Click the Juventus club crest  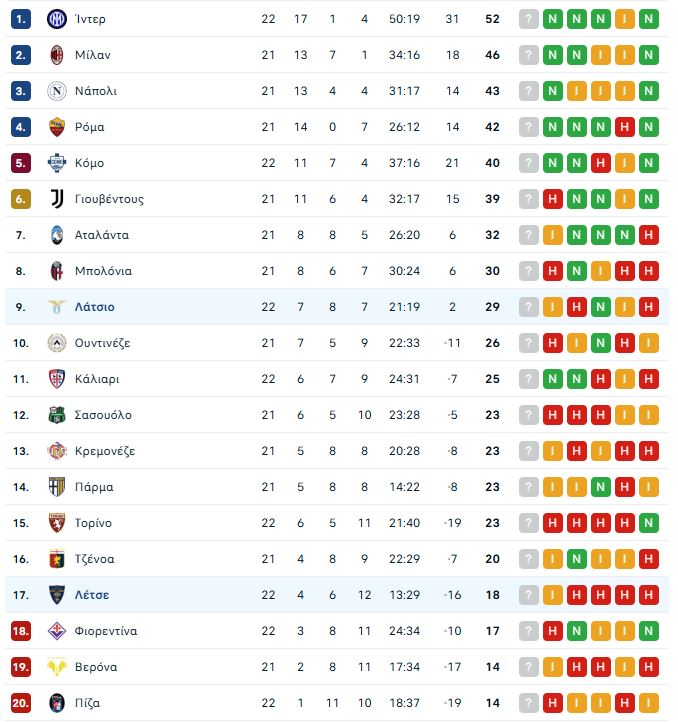point(56,199)
